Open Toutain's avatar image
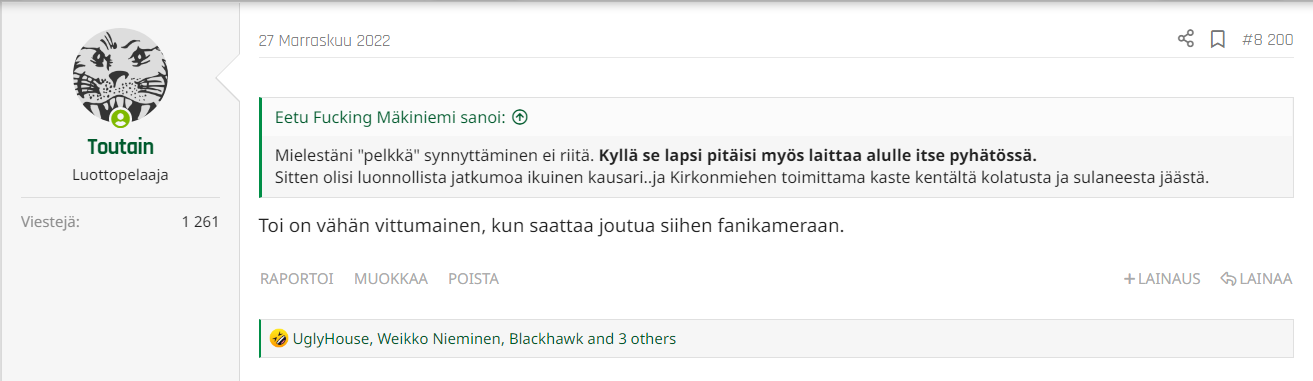The width and height of the screenshot is (1313, 381). coord(120,78)
